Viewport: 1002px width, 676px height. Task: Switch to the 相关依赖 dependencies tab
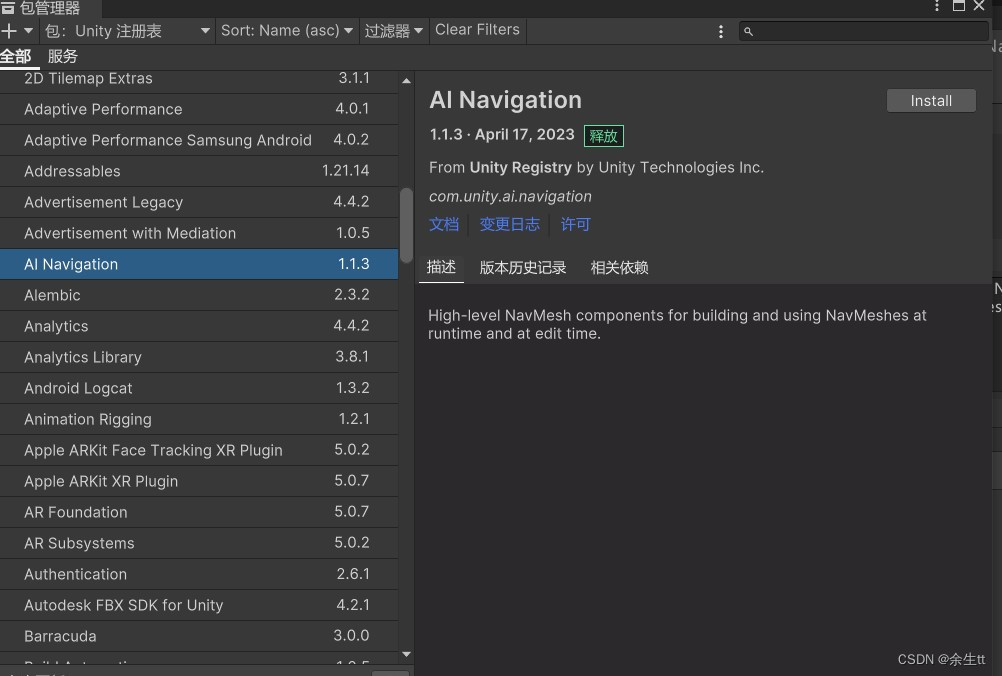(619, 268)
